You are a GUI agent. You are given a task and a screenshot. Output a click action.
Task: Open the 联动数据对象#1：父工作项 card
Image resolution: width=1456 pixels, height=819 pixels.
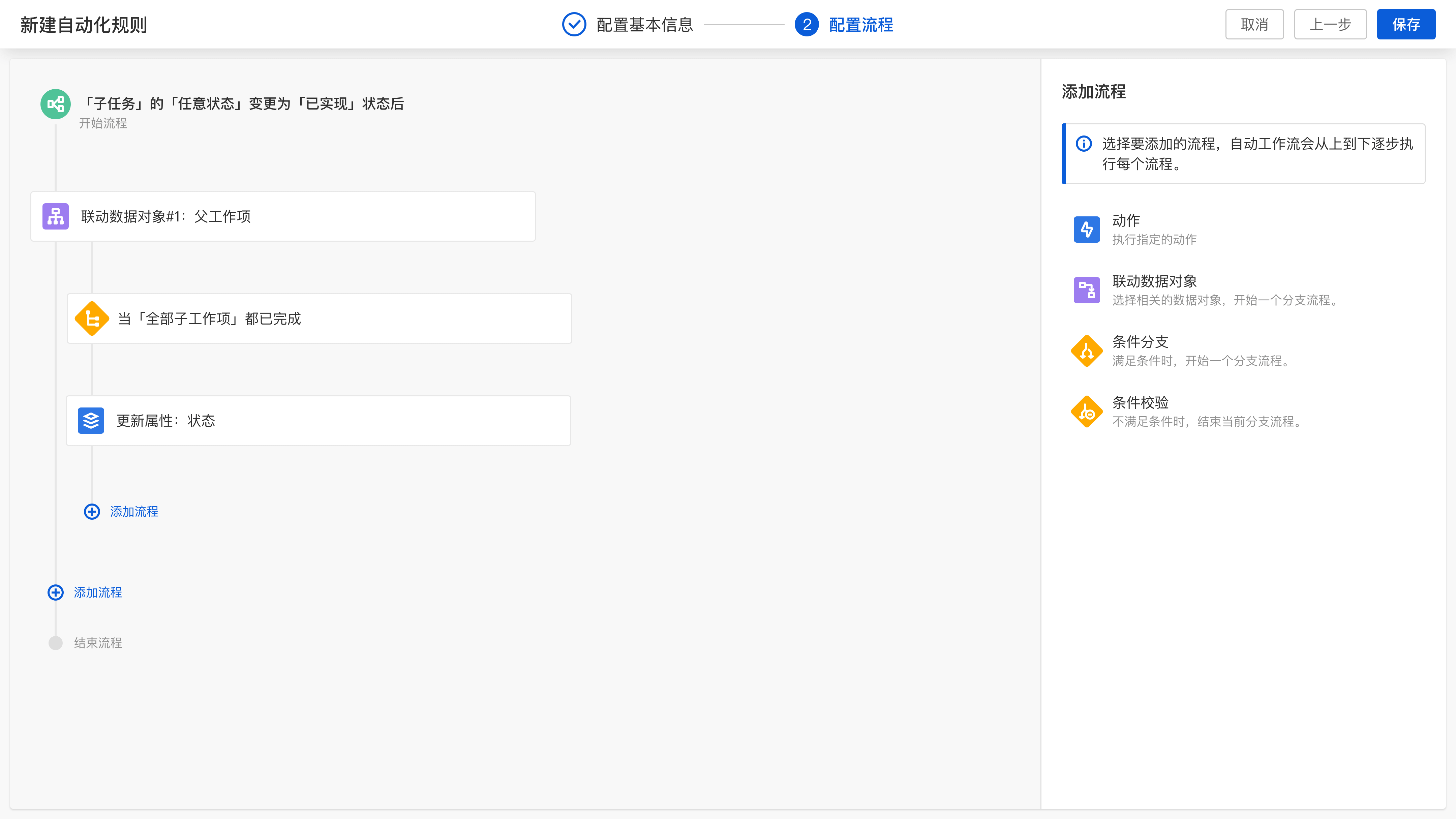click(x=283, y=216)
